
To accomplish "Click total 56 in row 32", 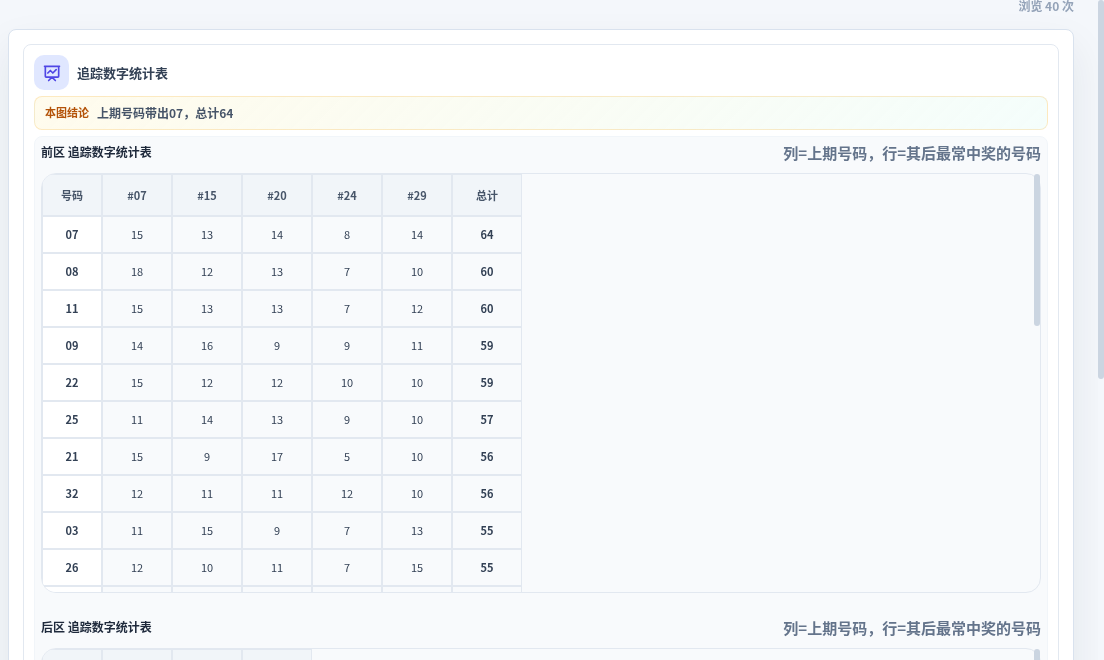I will click(x=487, y=494).
